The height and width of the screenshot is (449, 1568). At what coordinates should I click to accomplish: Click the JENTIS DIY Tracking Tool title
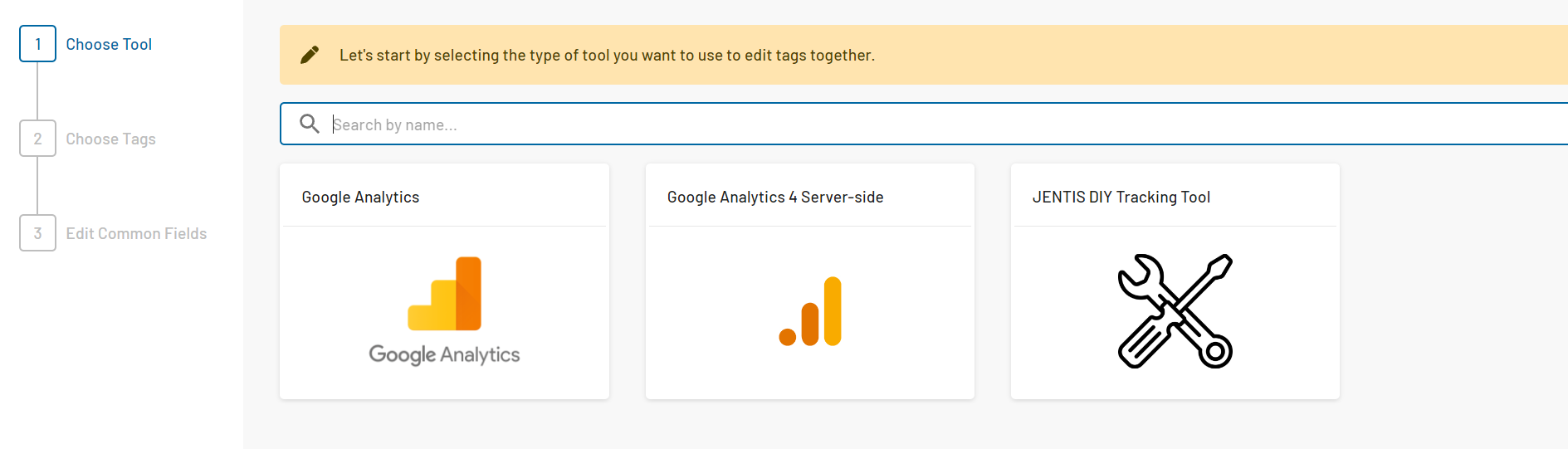1121,198
